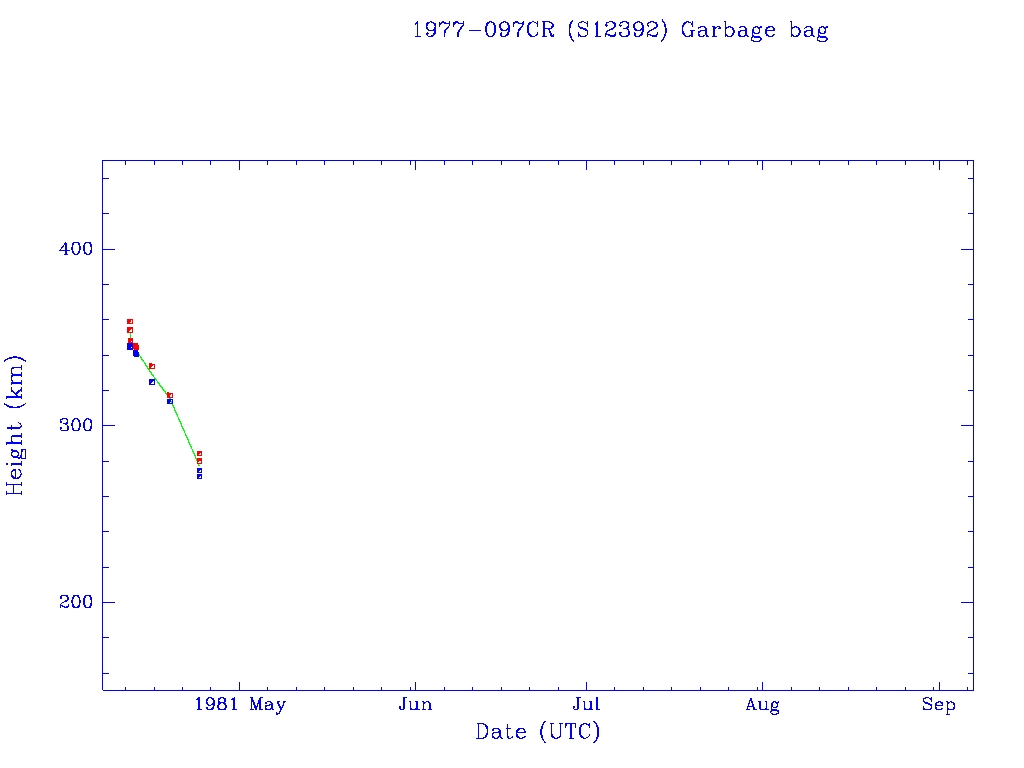Select the lowest blue data marker

pyautogui.click(x=199, y=476)
